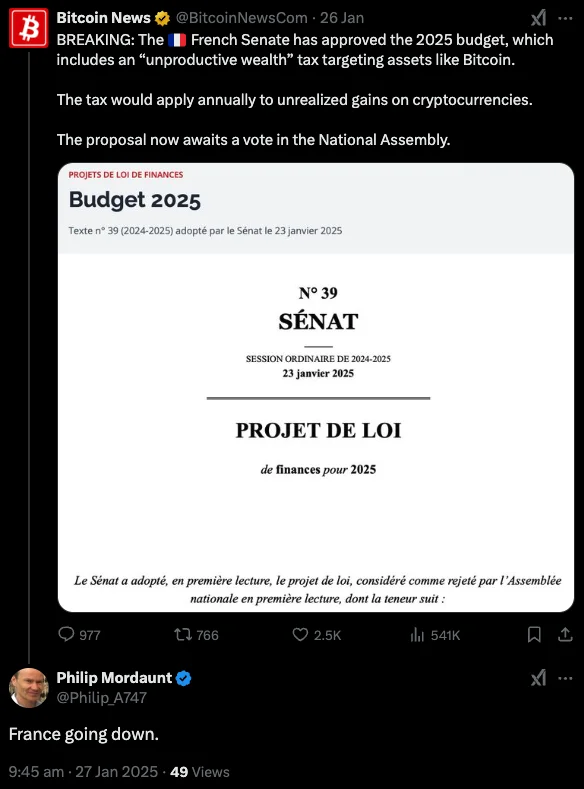View analytics showing 541K views
Screen dimensions: 584x789
click(435, 635)
